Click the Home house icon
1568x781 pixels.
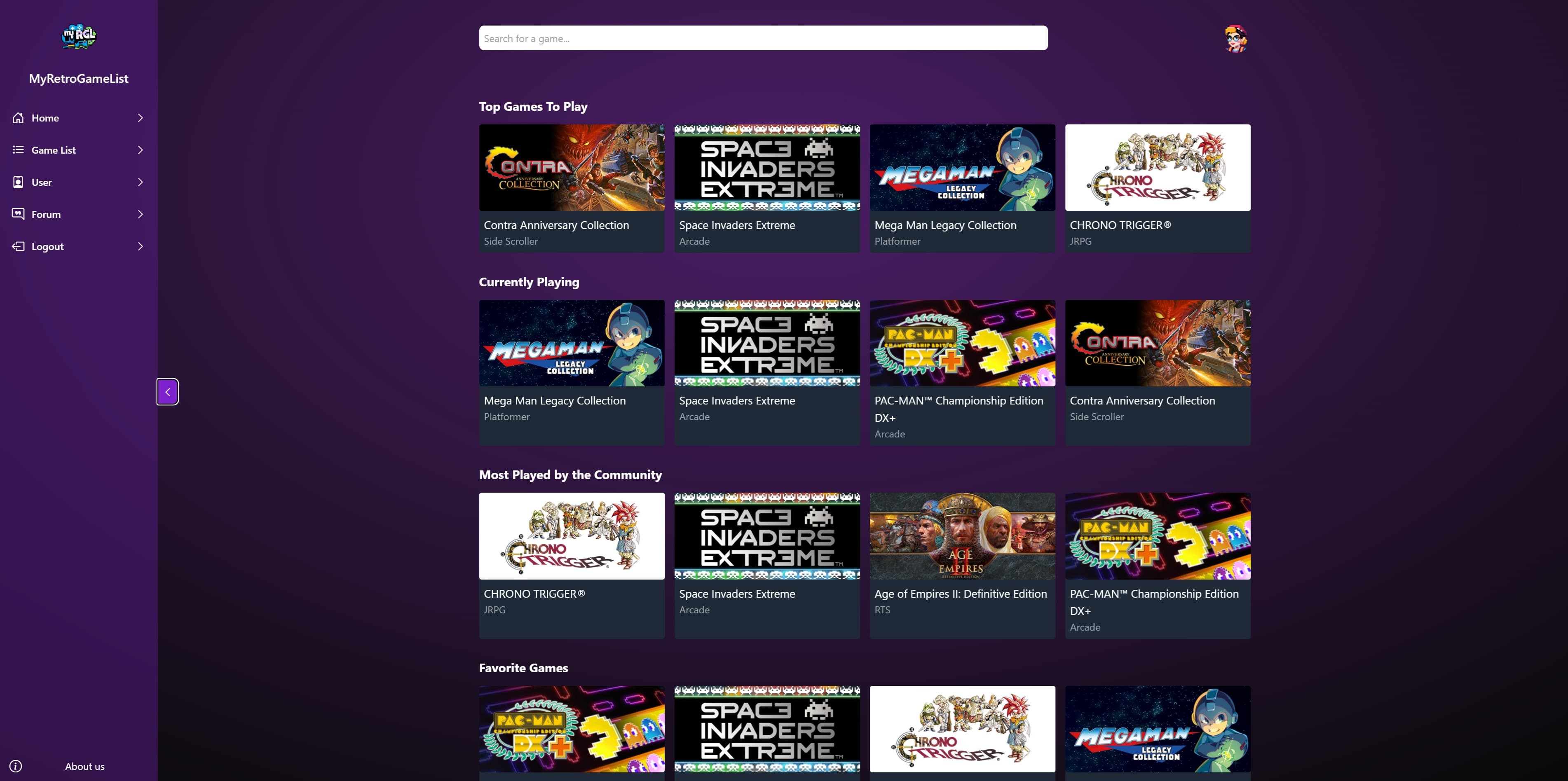click(x=18, y=118)
